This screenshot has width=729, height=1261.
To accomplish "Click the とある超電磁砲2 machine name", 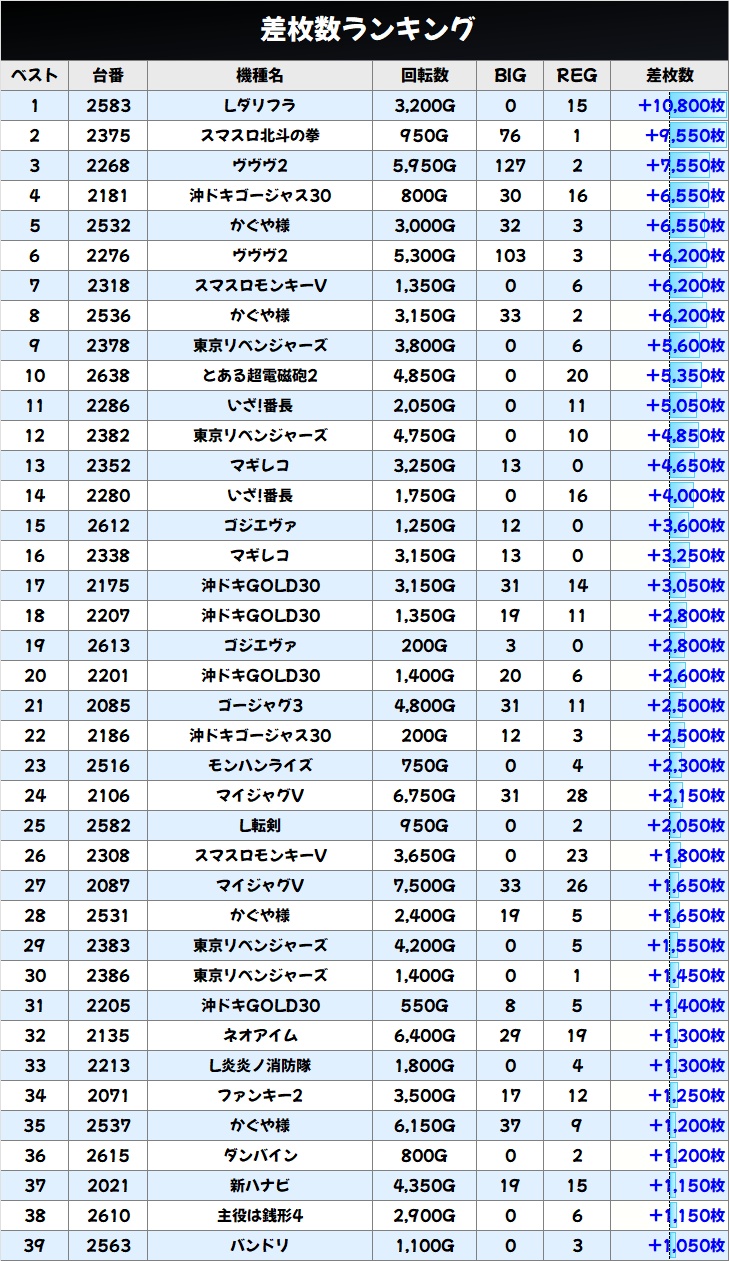I will point(260,376).
